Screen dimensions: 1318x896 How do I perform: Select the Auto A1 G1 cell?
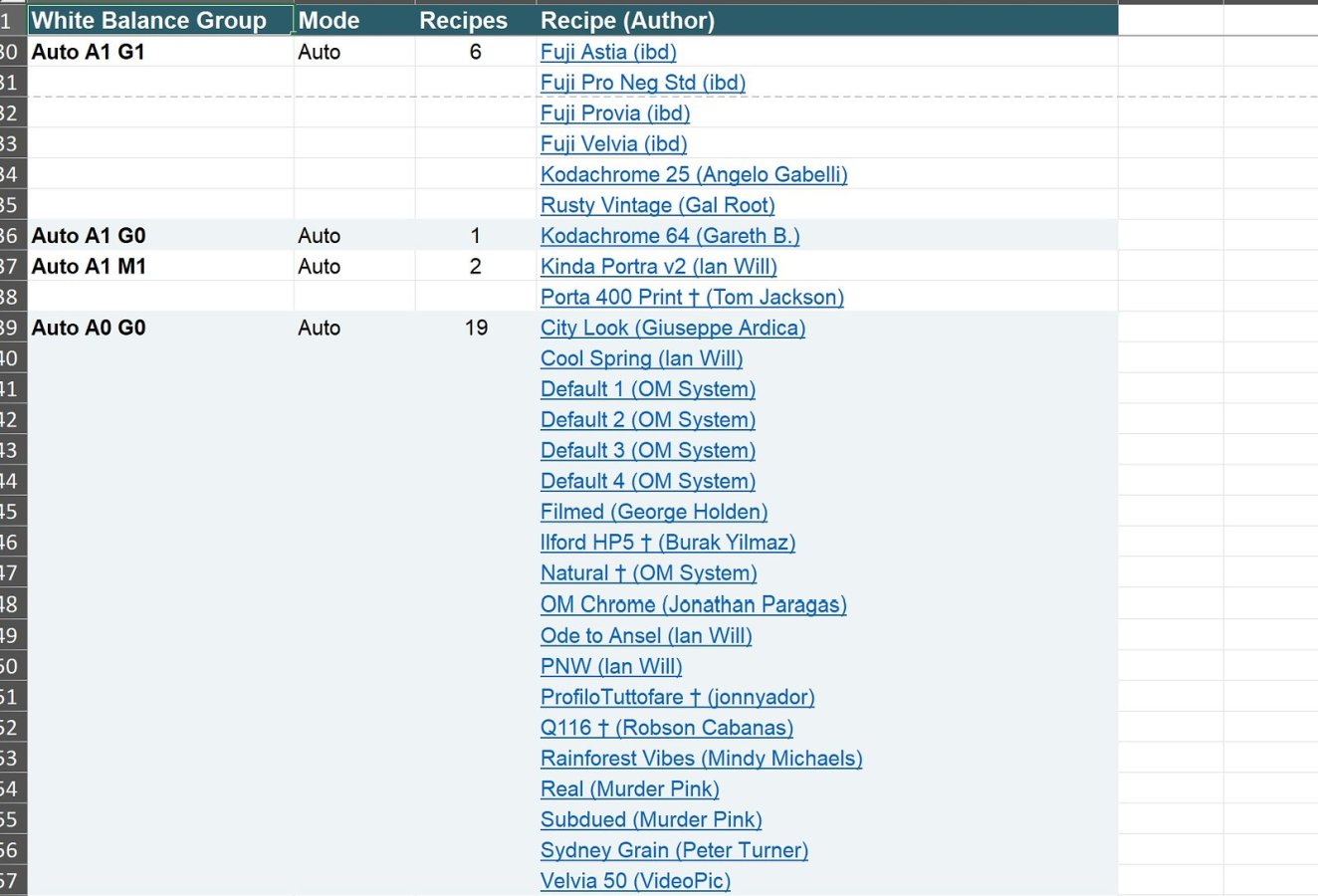coord(161,52)
